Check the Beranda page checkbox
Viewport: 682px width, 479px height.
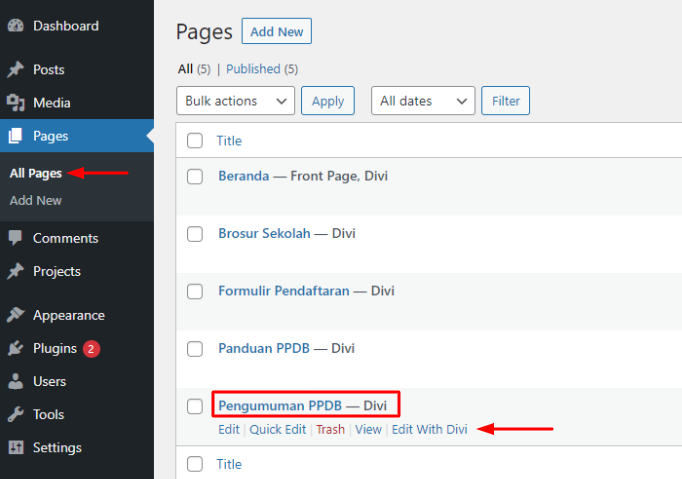click(x=194, y=177)
